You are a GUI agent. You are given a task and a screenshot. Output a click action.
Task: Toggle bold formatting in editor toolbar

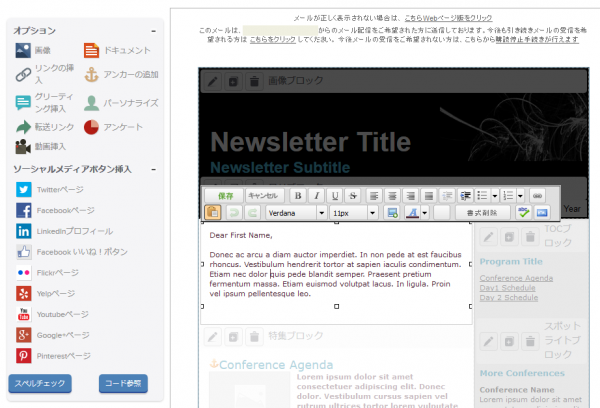pos(298,196)
